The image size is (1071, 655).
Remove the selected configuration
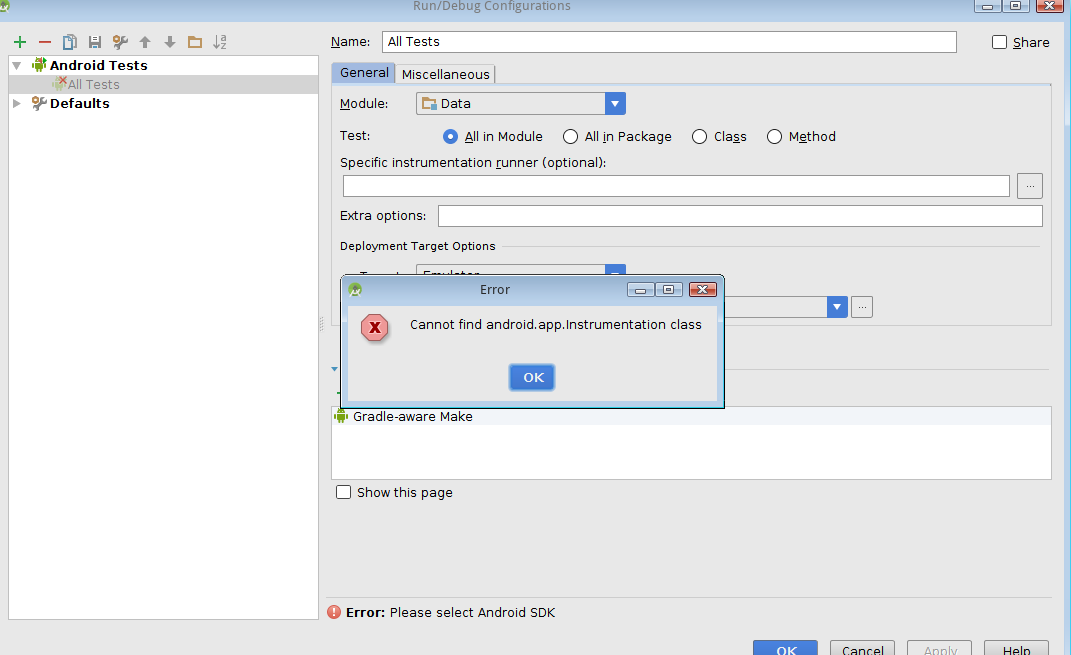click(44, 42)
